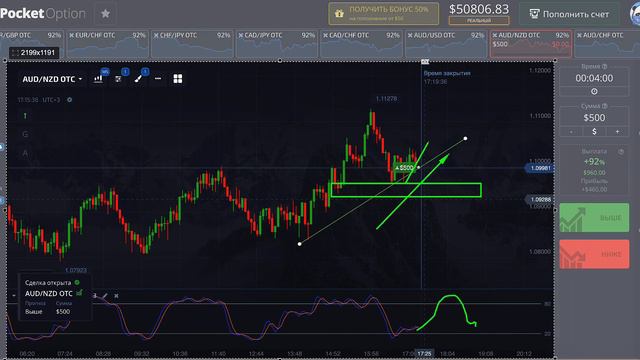Close the AUD/CHF OTC asset tab
Image resolution: width=640 pixels, height=360 pixels.
pyautogui.click(x=579, y=36)
